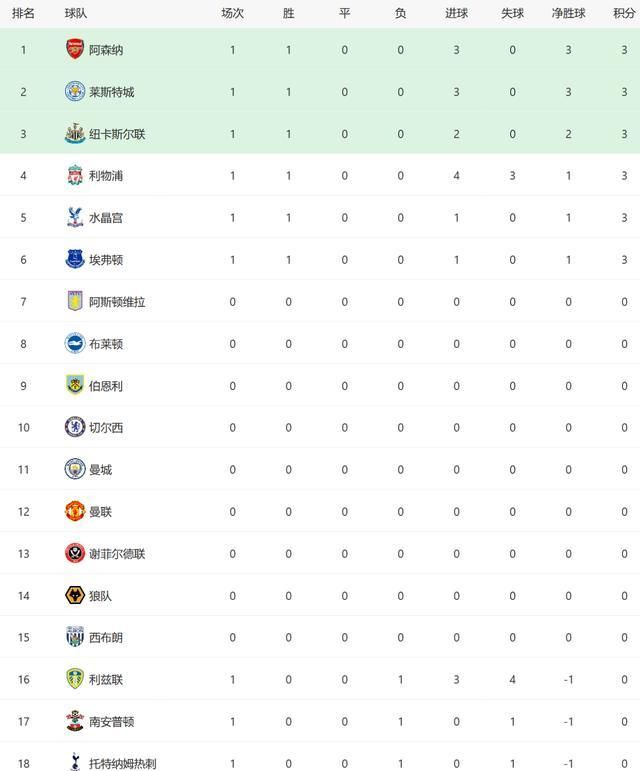Click the Liverpool club logo

coord(75,176)
